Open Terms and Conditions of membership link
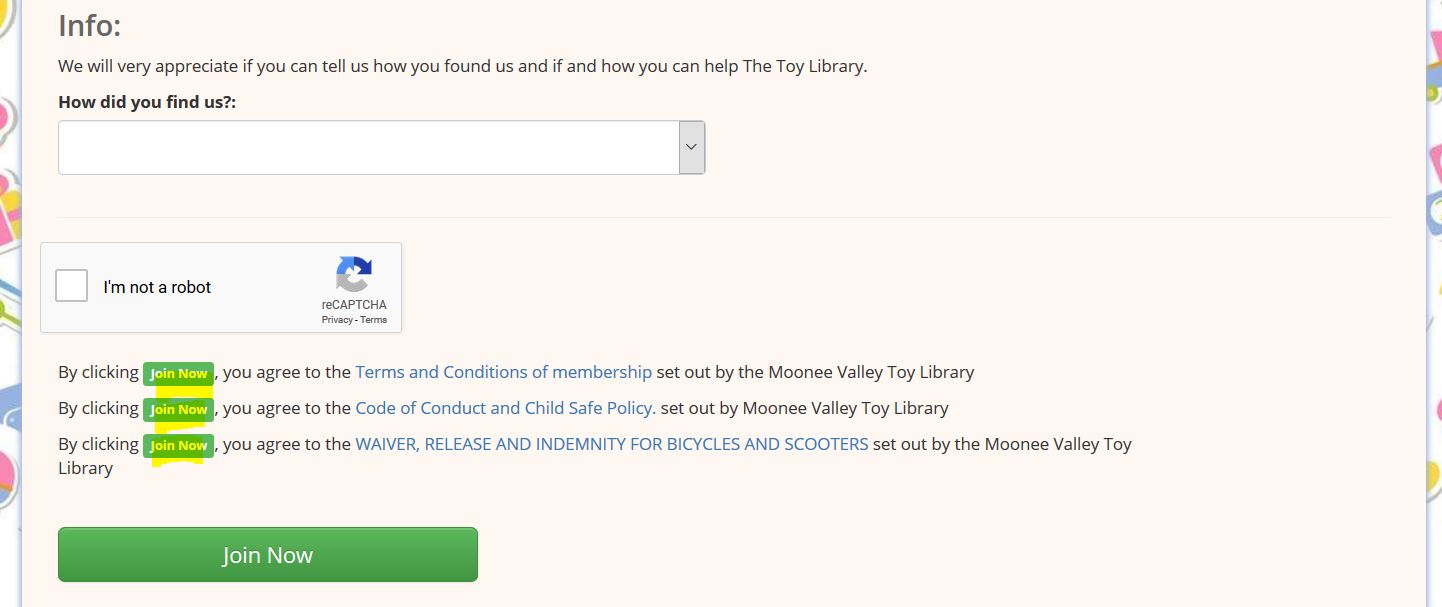Viewport: 1442px width, 607px height. pos(503,372)
